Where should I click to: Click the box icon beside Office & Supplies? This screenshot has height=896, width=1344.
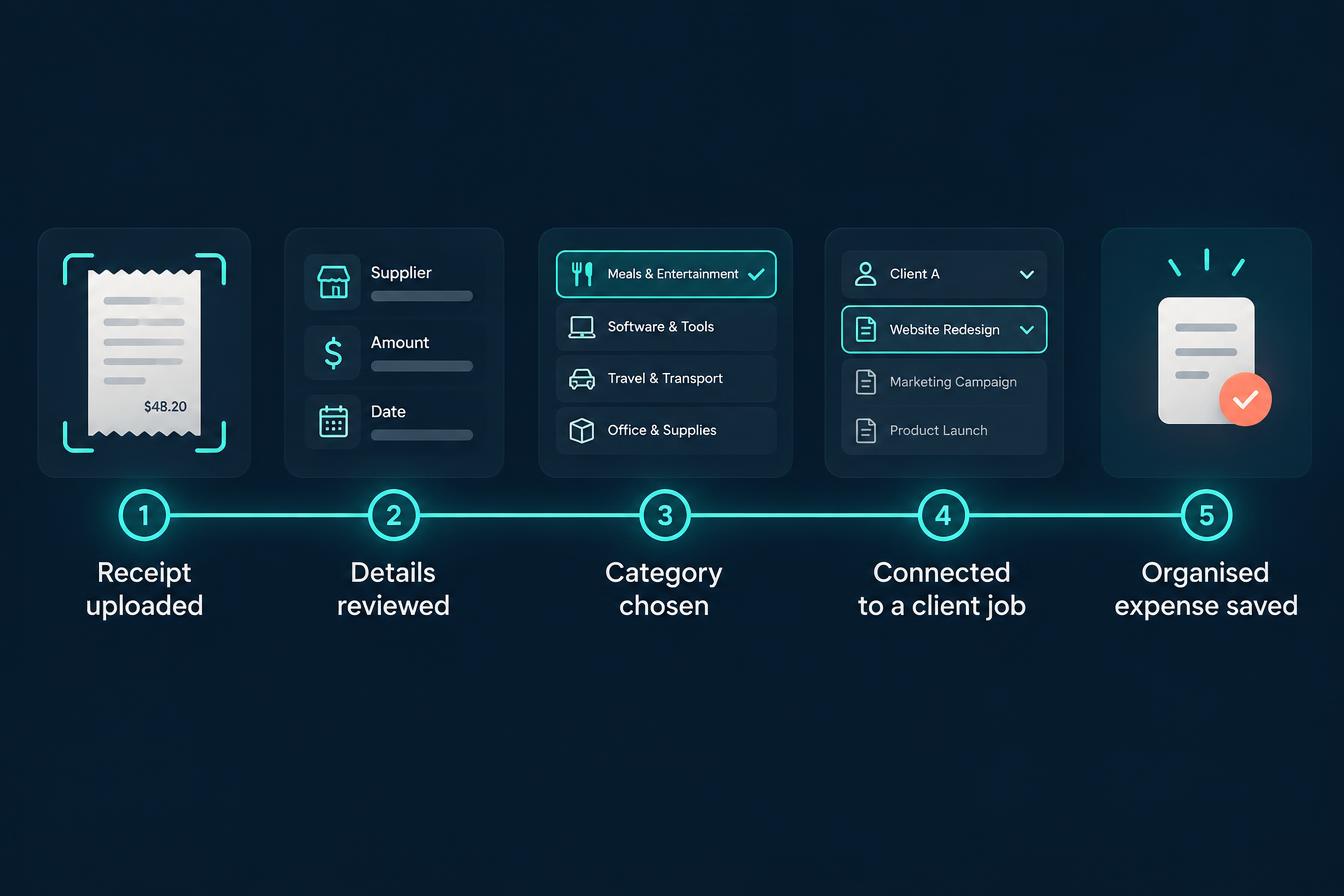pyautogui.click(x=582, y=430)
